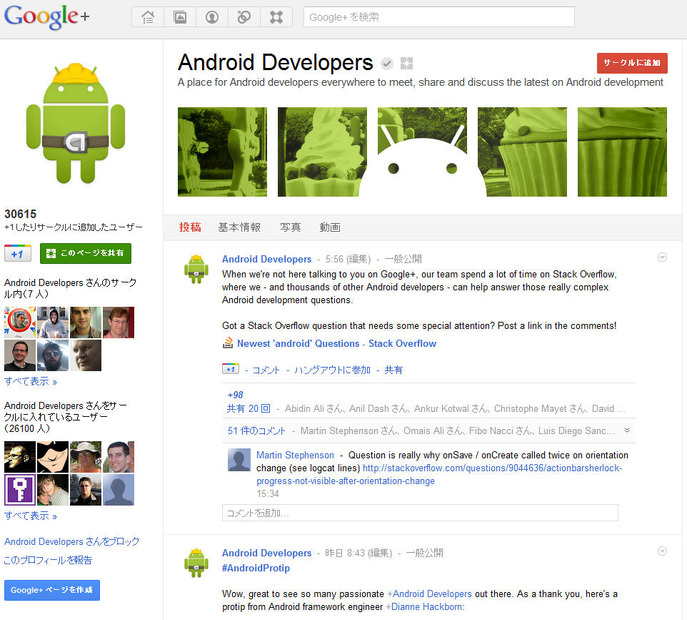Viewport: 687px width, 620px height.
Task: Click the 51 件のコメント link
Action: tap(256, 431)
